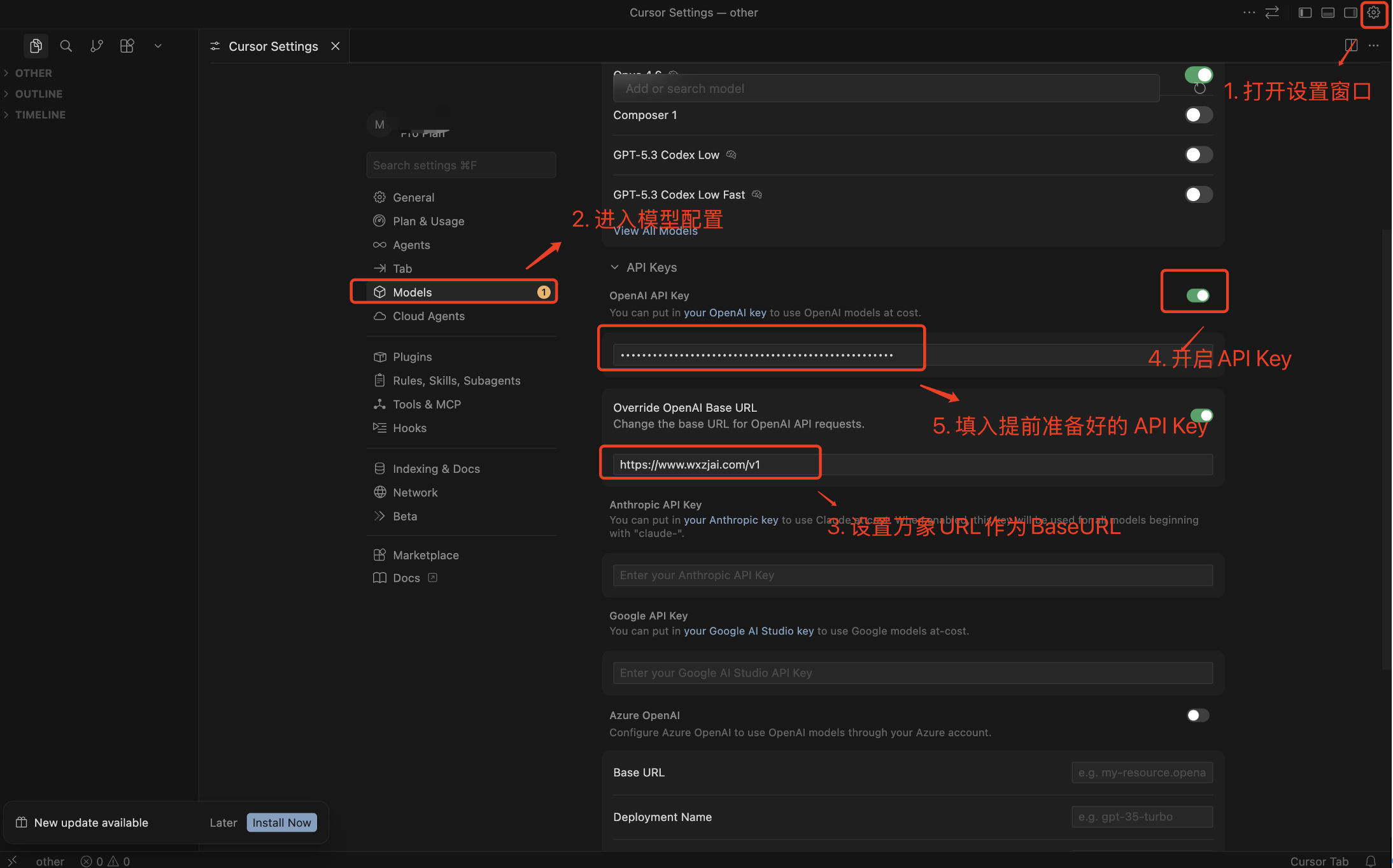Select the Indexing & Docs settings item
The height and width of the screenshot is (868, 1393).
tap(436, 468)
